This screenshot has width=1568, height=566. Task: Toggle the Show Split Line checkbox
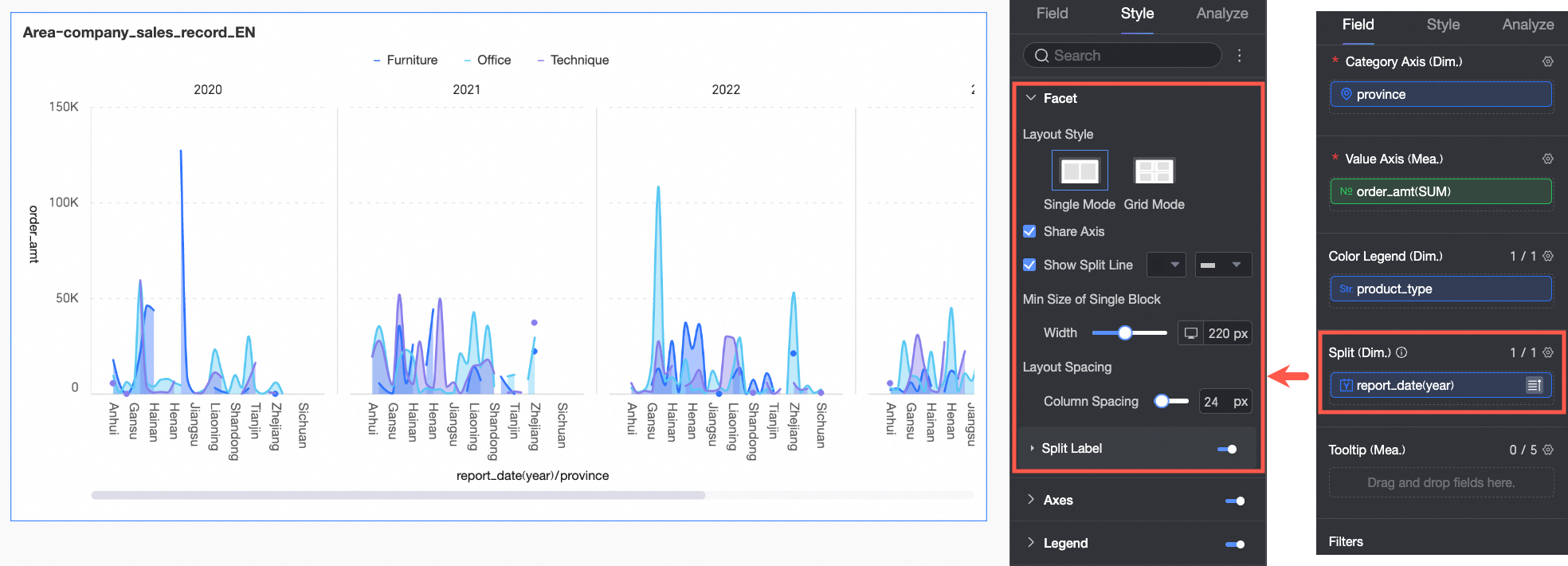point(1029,265)
